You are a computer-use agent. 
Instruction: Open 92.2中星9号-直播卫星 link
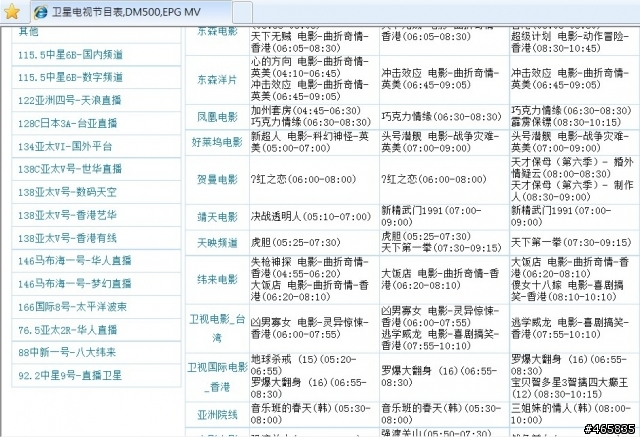(x=70, y=375)
